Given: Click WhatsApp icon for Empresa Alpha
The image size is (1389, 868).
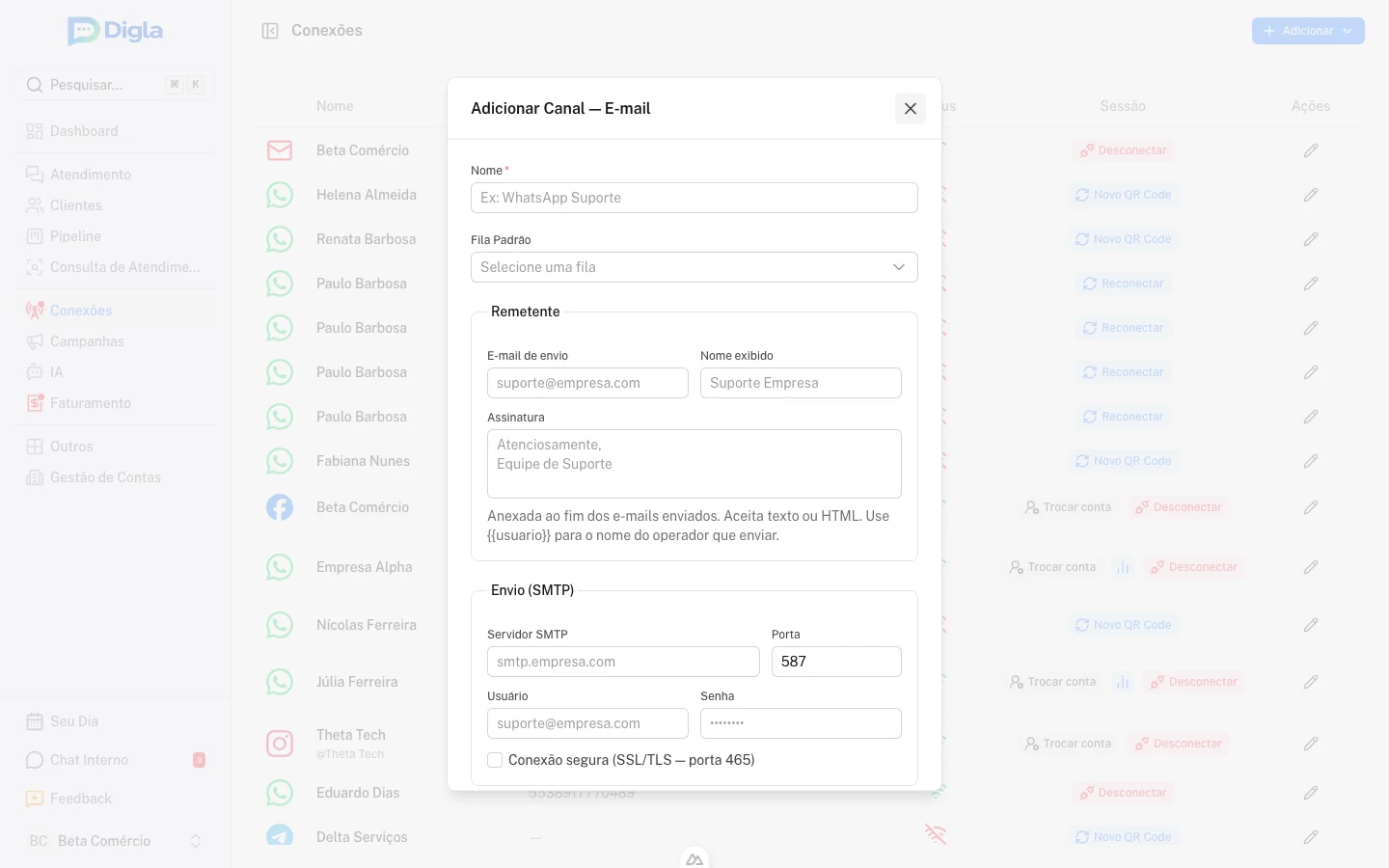Looking at the screenshot, I should coord(280,567).
